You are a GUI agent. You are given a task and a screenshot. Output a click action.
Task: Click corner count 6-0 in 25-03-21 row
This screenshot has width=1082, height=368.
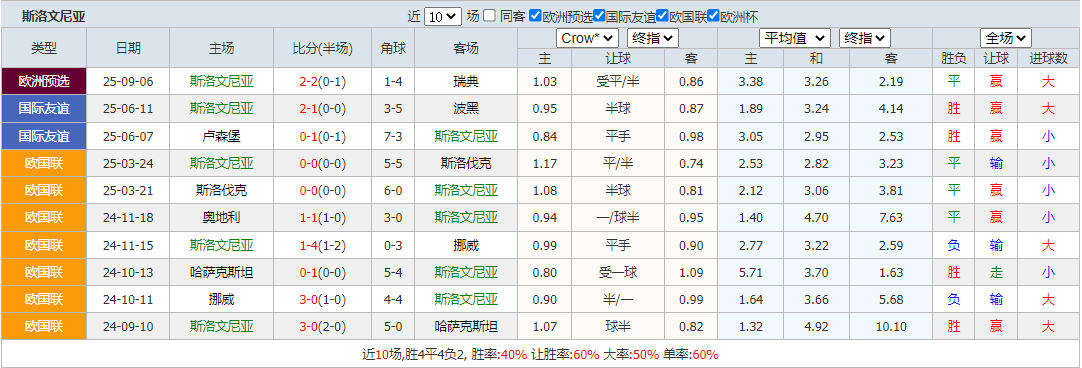pyautogui.click(x=393, y=191)
